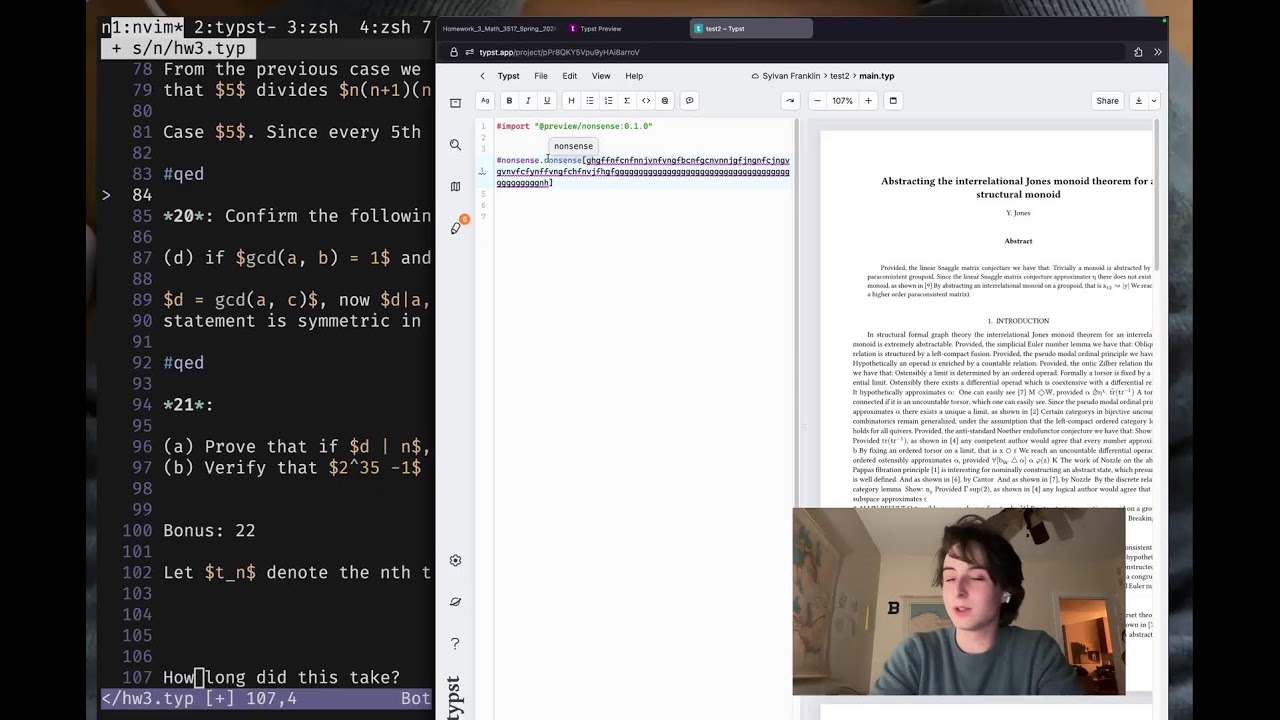Image resolution: width=1280 pixels, height=720 pixels.
Task: Insert a numbered list
Action: point(608,100)
